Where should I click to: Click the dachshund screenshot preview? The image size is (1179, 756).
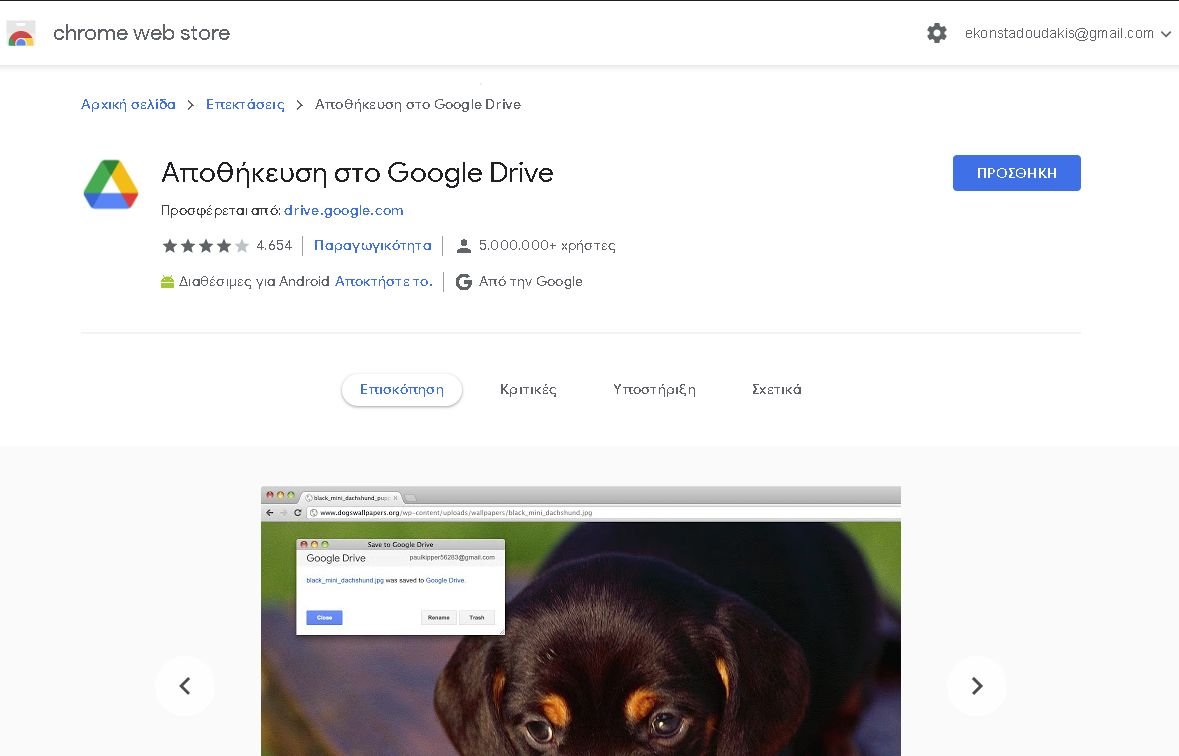click(580, 620)
